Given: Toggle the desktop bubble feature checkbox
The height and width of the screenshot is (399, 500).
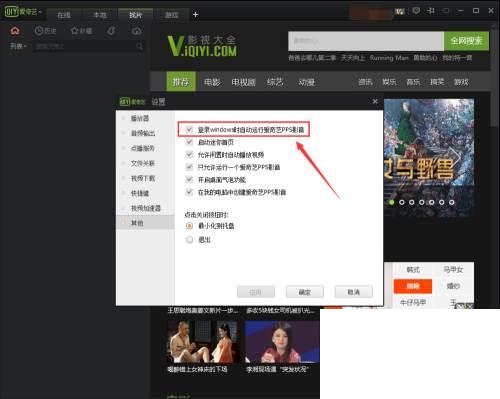Looking at the screenshot, I should [x=189, y=180].
